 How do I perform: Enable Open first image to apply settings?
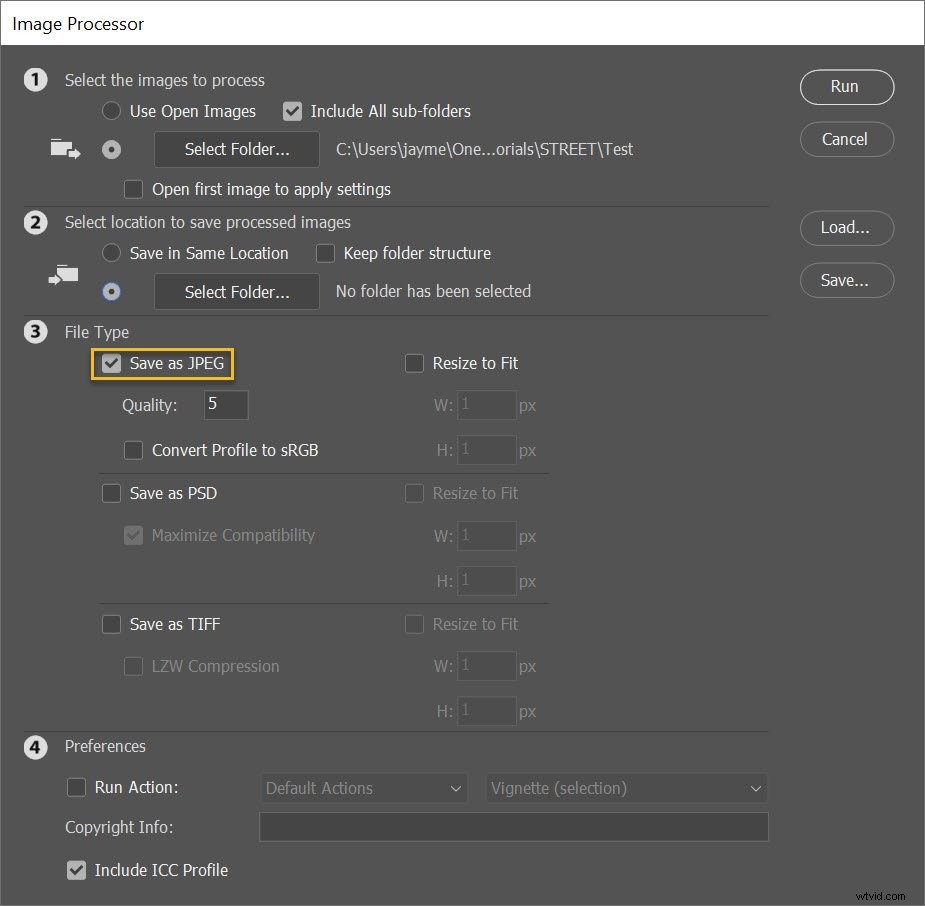point(133,189)
